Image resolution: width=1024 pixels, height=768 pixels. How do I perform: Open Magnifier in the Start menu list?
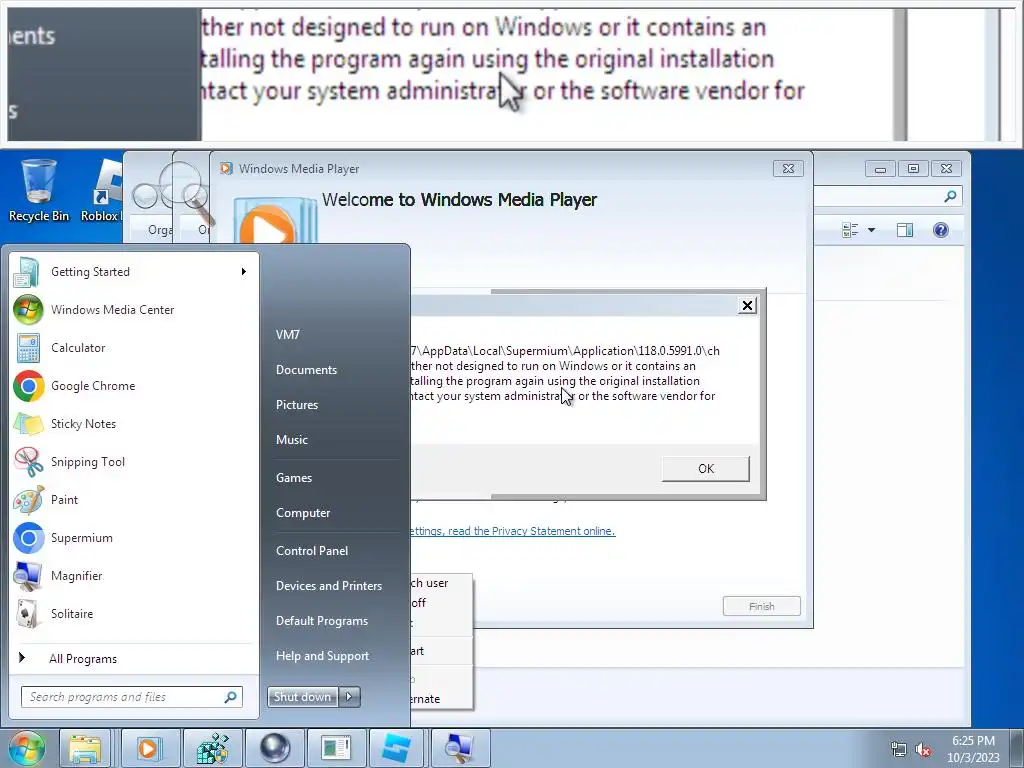pos(134,575)
